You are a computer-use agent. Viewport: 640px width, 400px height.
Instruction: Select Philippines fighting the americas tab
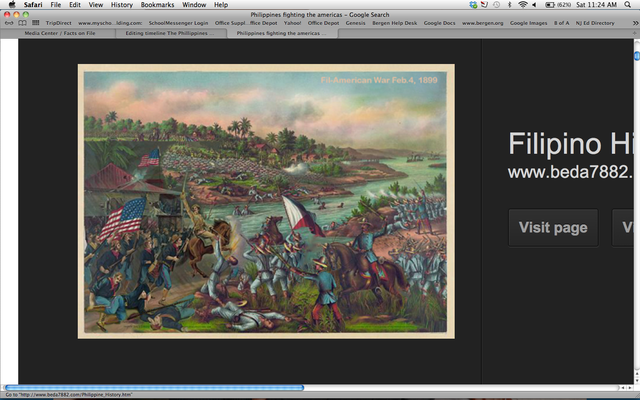coord(282,33)
